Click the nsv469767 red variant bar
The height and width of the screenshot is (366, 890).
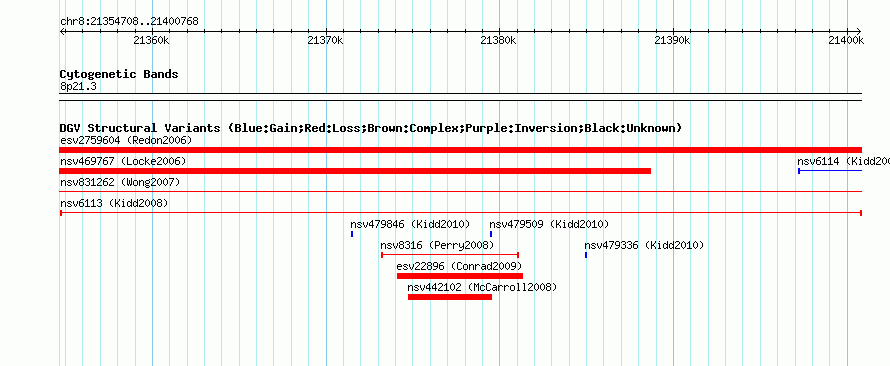pyautogui.click(x=355, y=171)
